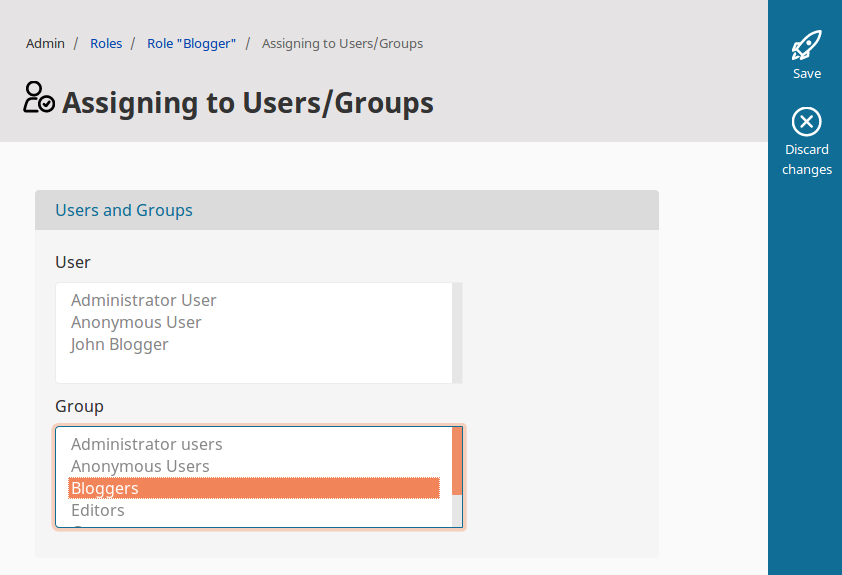Click the current breadcrumb Assigning to Users/Groups
This screenshot has height=575, width=842.
click(x=342, y=44)
